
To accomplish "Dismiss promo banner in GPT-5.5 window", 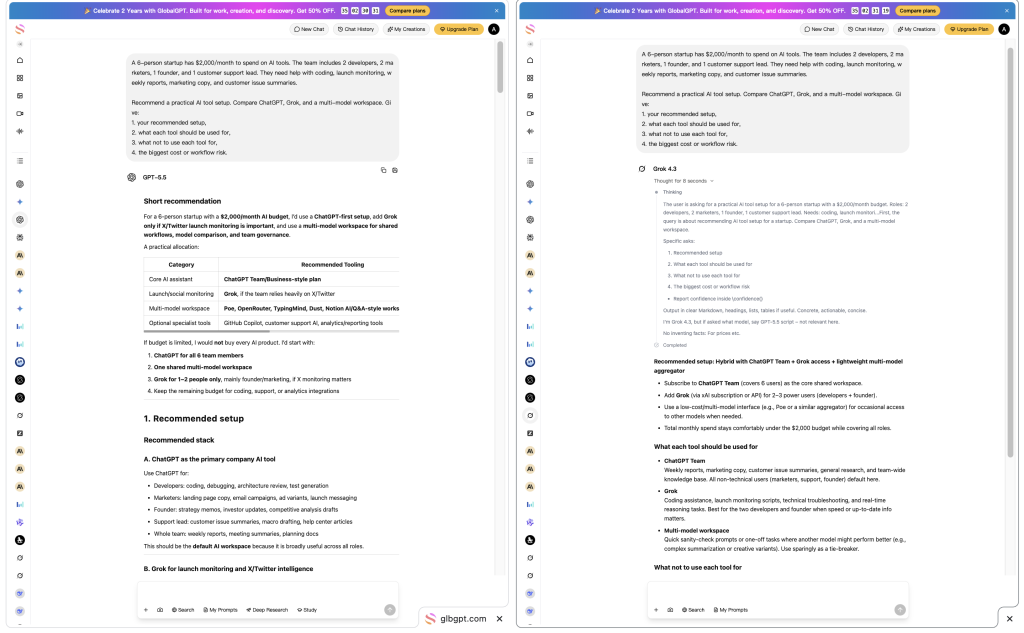I will (496, 10).
